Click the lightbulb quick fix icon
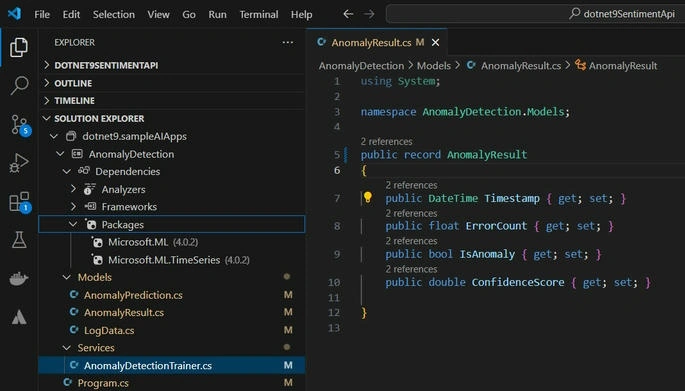Screen dimensions: 685x391 click(x=368, y=197)
